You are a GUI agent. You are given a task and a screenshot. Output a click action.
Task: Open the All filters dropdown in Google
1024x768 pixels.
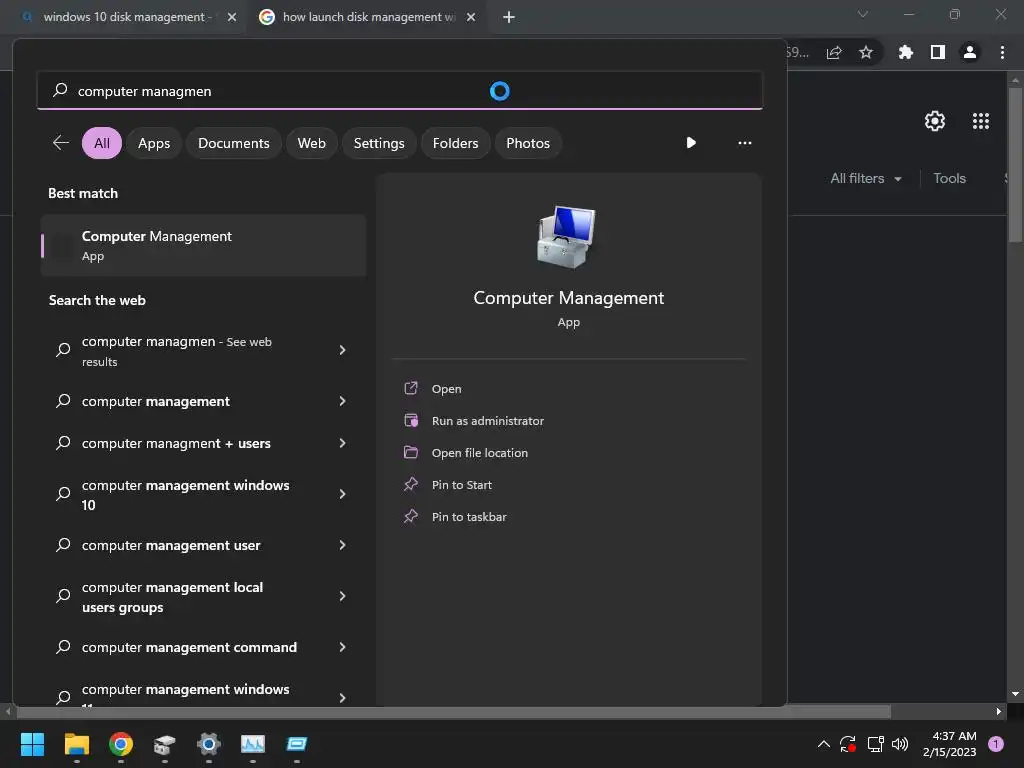[865, 178]
